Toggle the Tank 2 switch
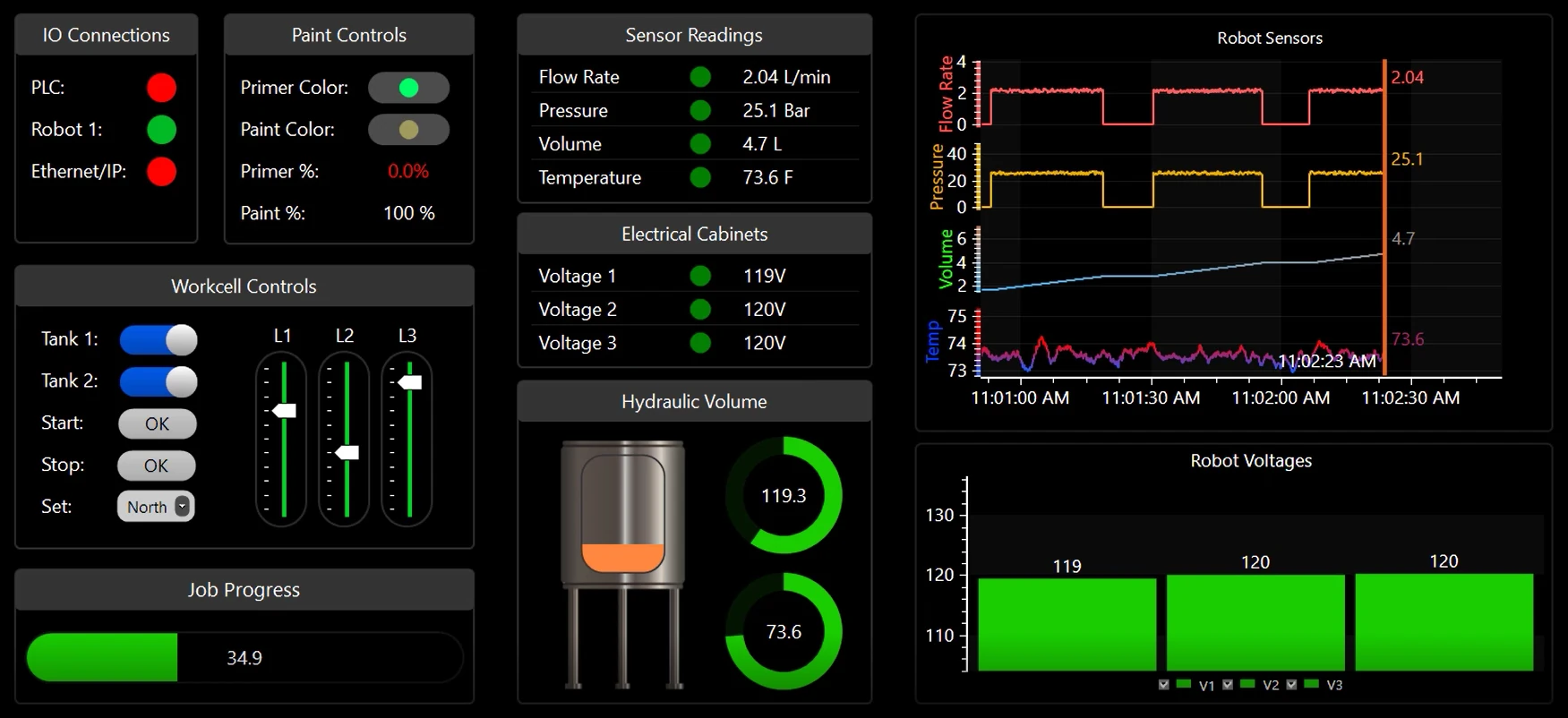Viewport: 1568px width, 718px height. tap(159, 381)
